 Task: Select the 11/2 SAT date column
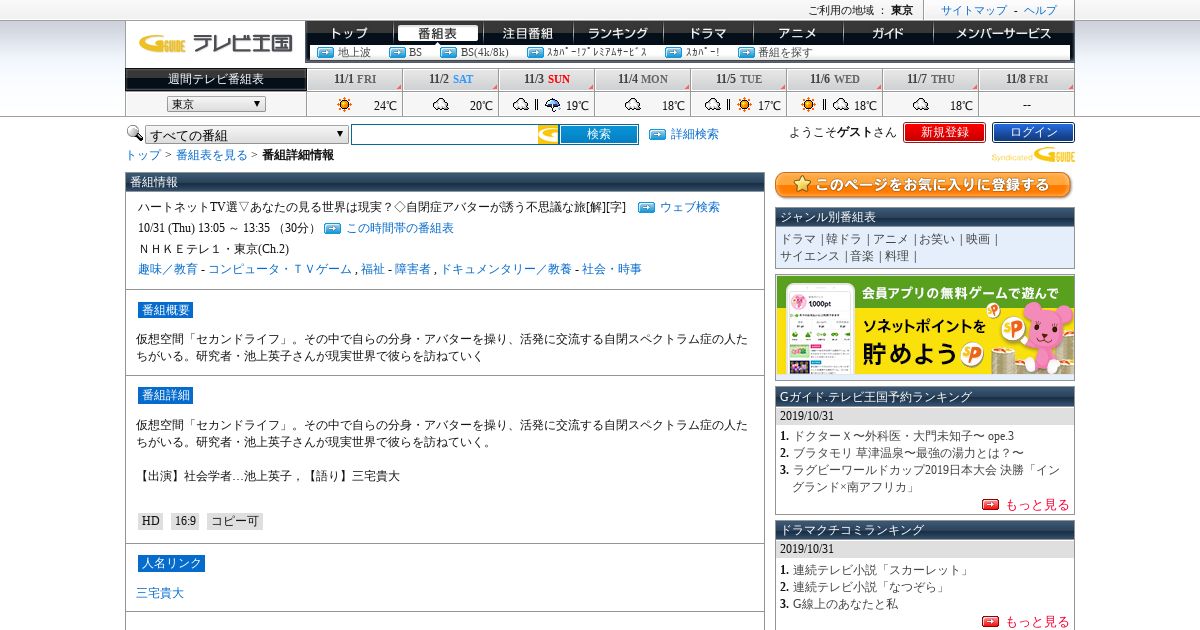point(451,79)
